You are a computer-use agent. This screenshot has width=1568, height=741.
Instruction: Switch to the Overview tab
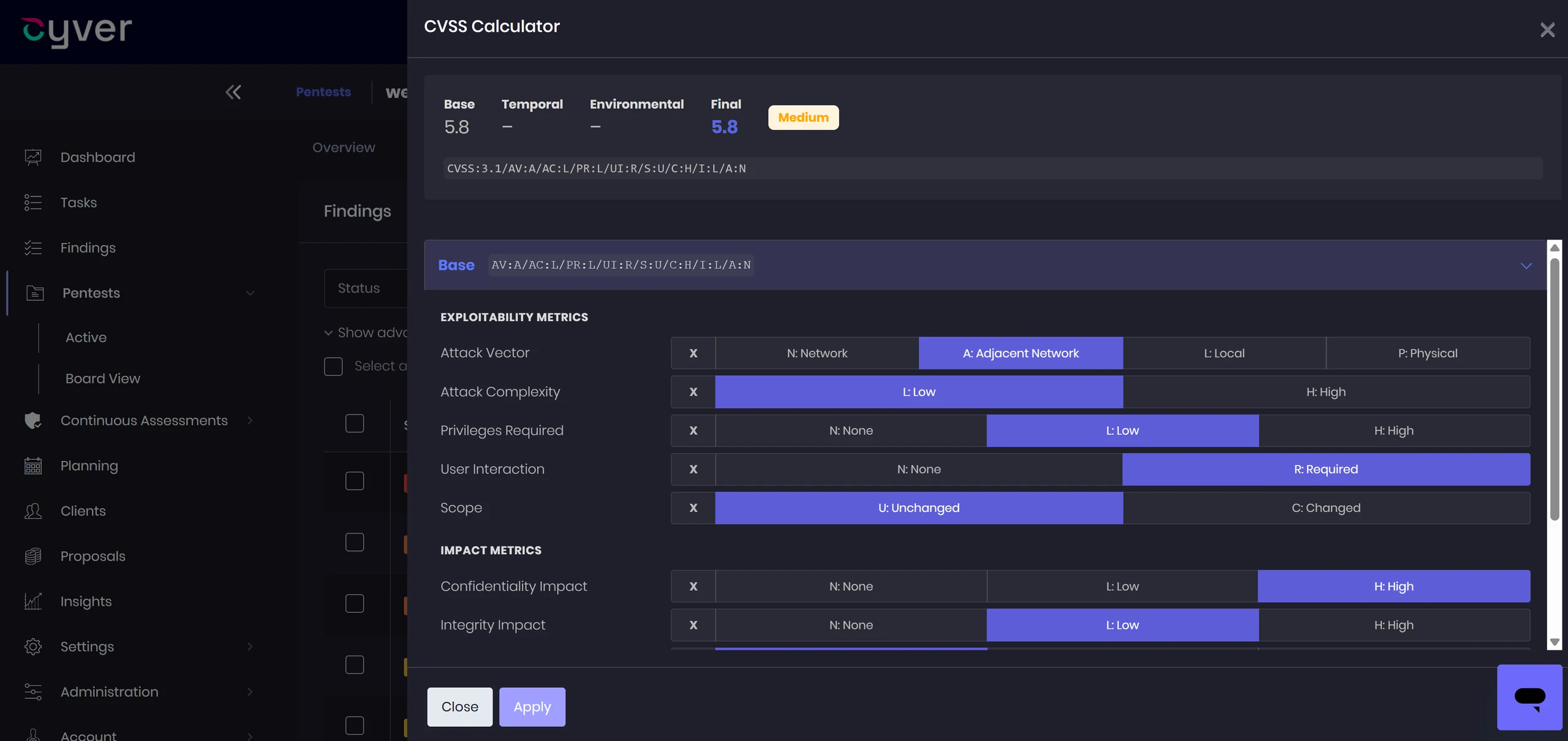coord(344,148)
